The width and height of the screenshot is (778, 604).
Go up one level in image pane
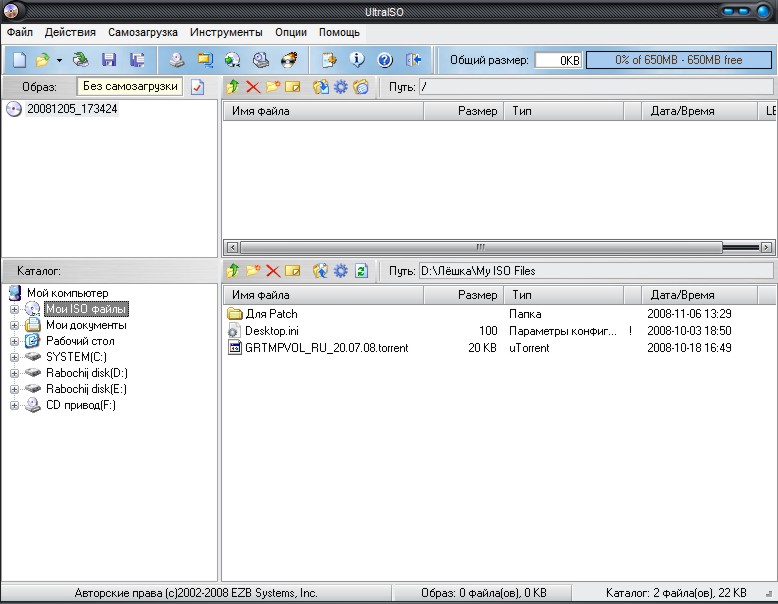click(x=232, y=87)
